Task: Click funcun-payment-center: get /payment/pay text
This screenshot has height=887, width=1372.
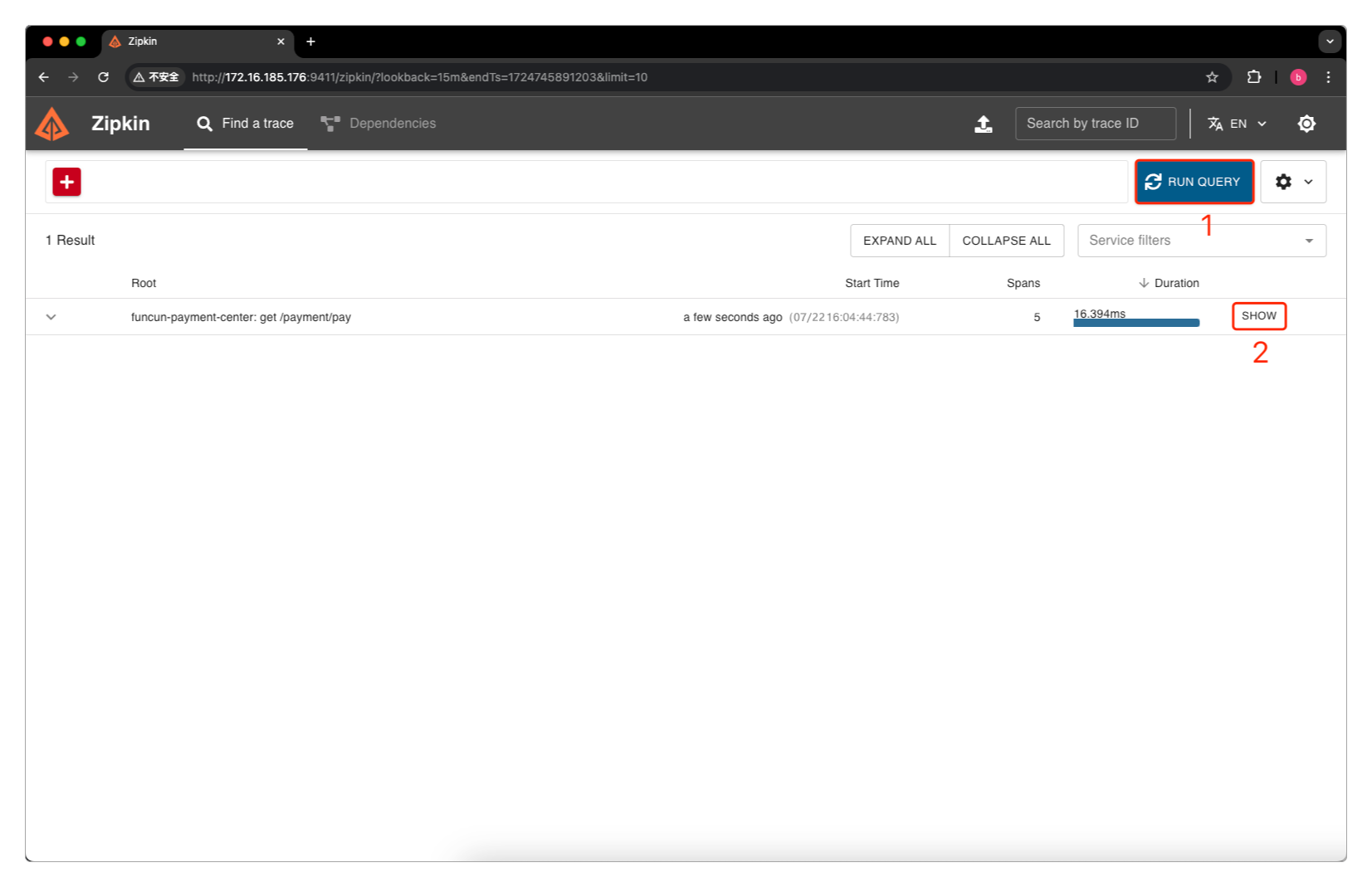Action: tap(241, 317)
